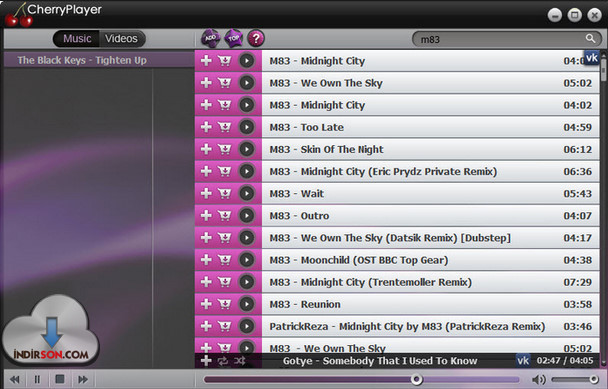Select M83 - Too Late track title

point(307,127)
